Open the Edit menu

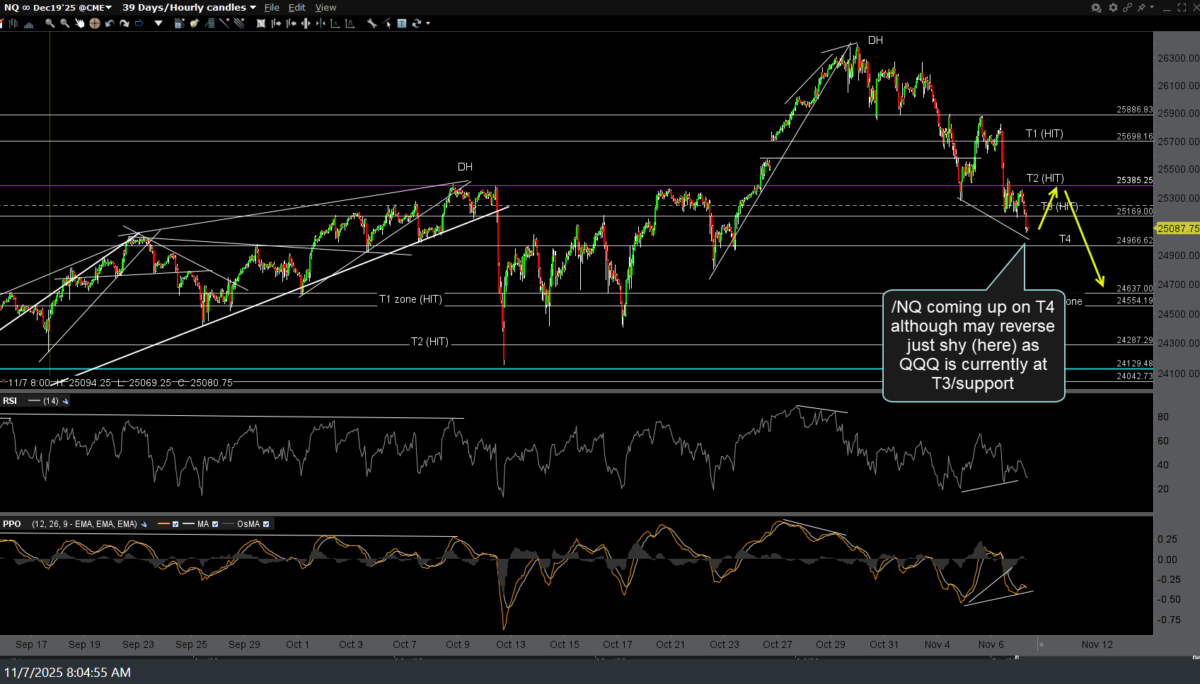(x=298, y=7)
